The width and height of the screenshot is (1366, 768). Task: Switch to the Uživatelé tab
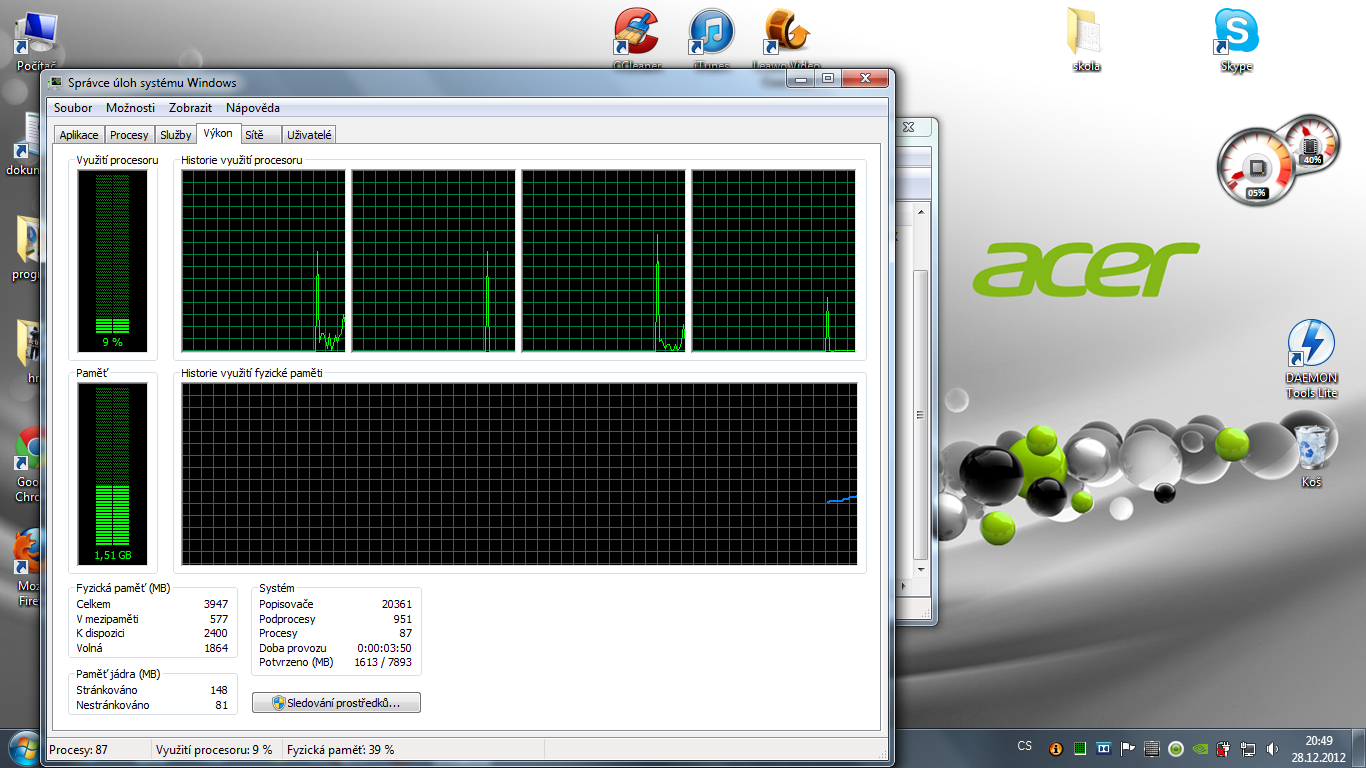tap(309, 135)
